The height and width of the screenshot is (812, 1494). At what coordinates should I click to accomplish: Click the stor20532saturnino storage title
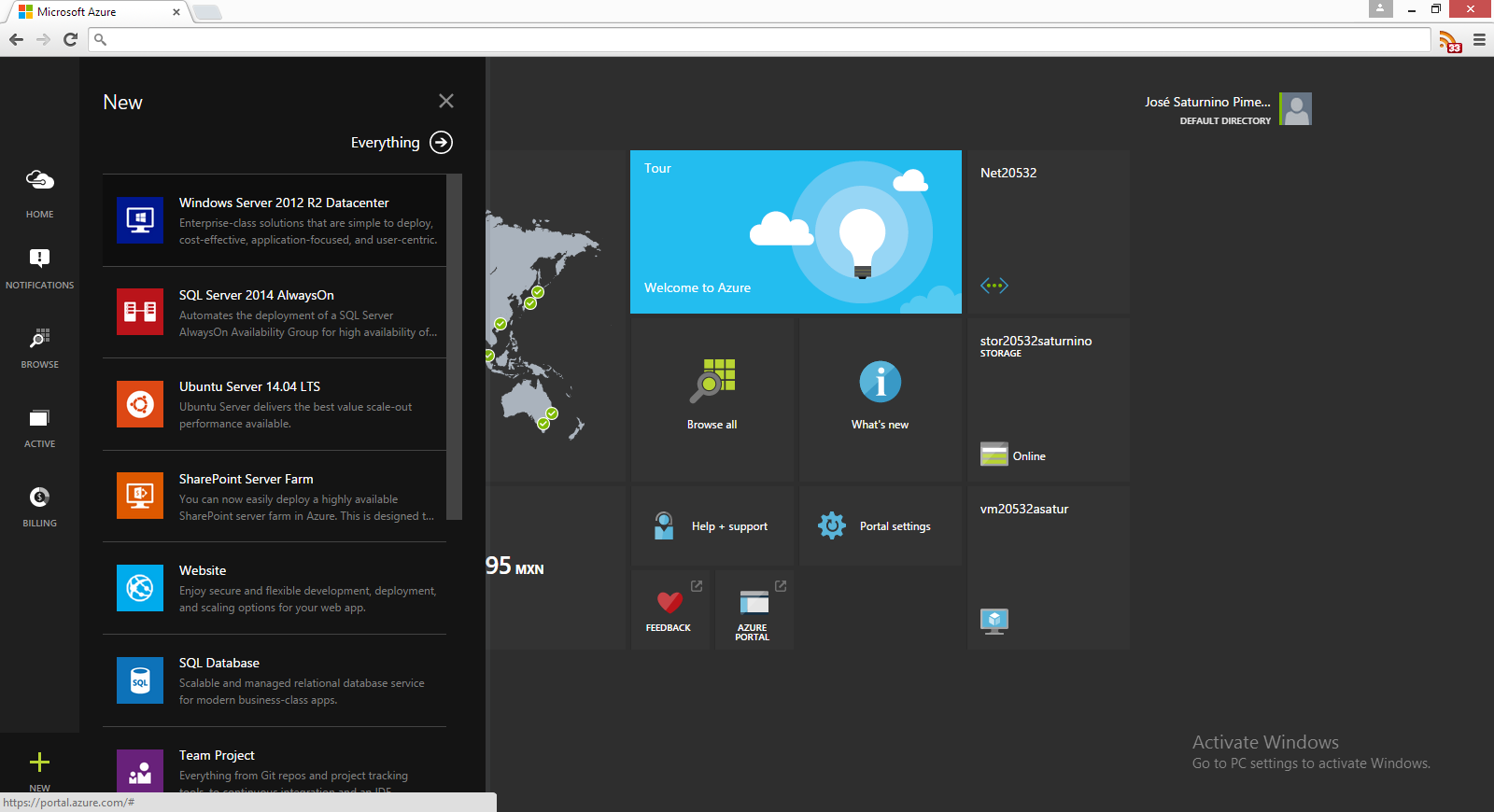[1036, 341]
